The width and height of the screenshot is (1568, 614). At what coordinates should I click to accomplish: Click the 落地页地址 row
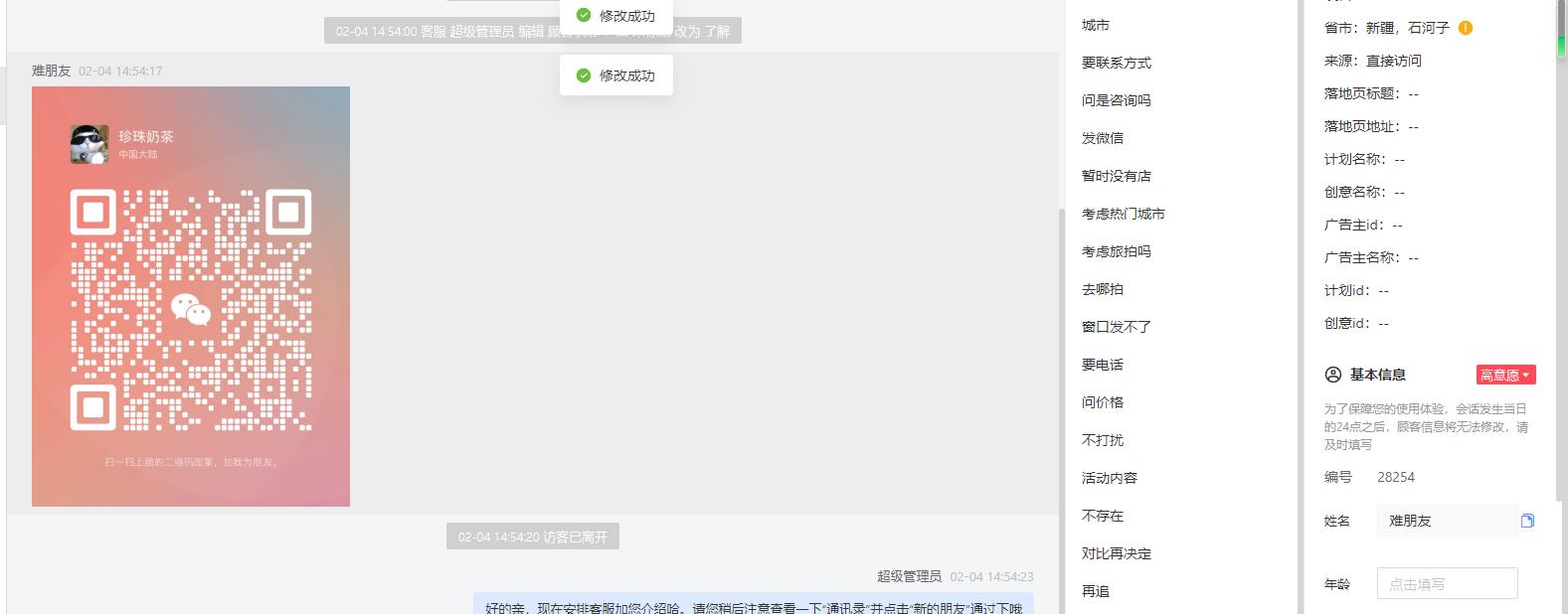click(1372, 126)
